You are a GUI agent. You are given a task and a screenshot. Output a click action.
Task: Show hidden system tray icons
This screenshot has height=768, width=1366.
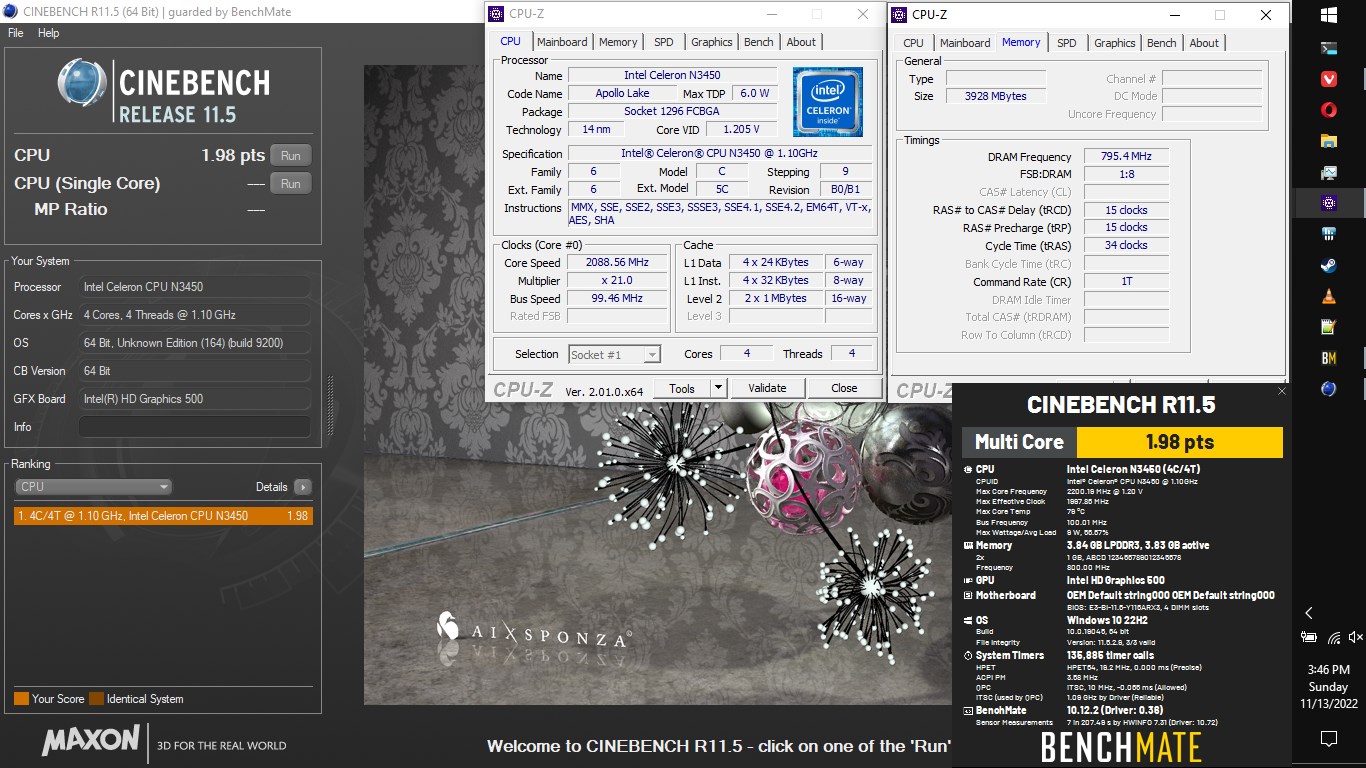click(x=1309, y=613)
